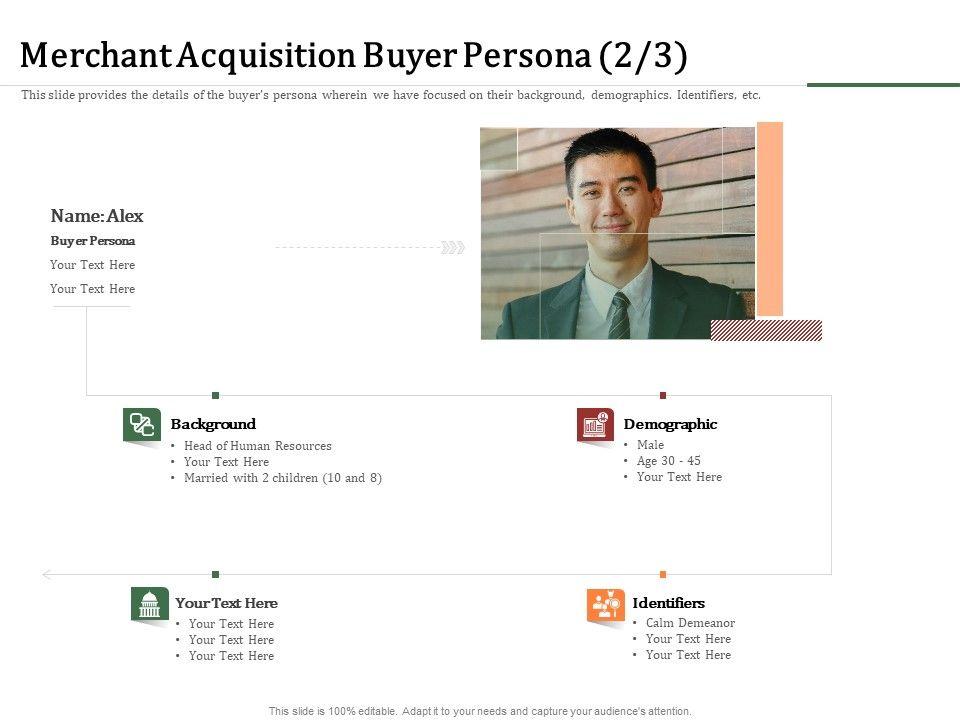Click the green accent line below title

[883, 85]
